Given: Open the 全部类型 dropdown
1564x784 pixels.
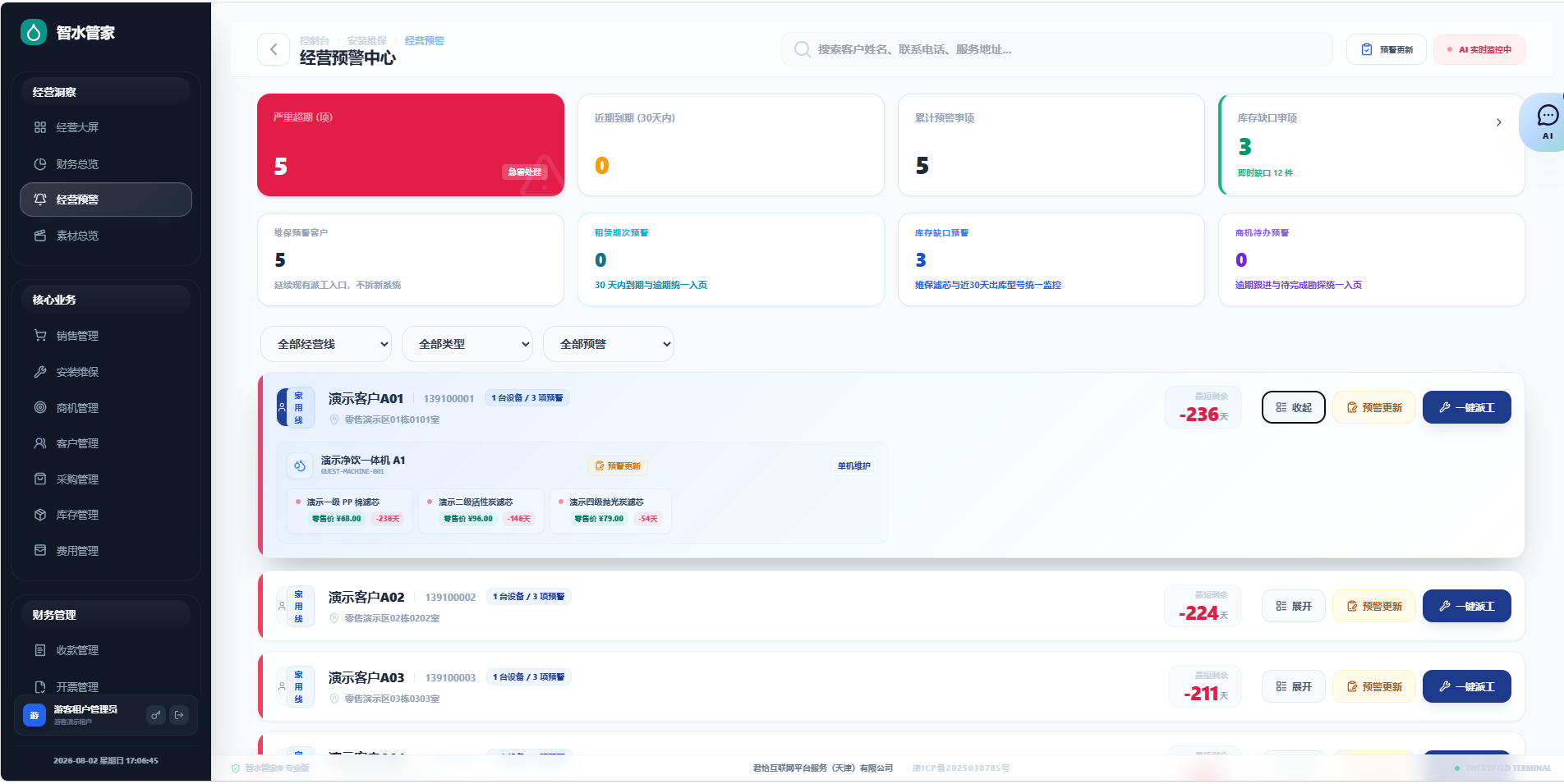Looking at the screenshot, I should point(467,344).
